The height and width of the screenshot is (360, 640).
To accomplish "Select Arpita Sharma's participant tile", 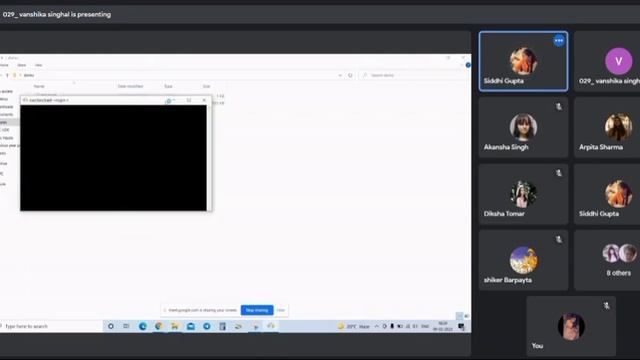I will (607, 127).
